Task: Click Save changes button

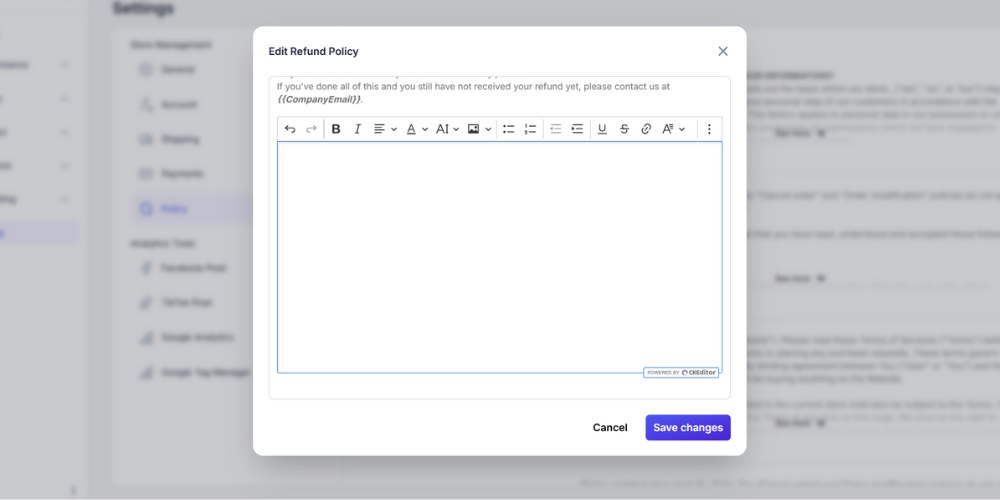Action: (x=688, y=427)
